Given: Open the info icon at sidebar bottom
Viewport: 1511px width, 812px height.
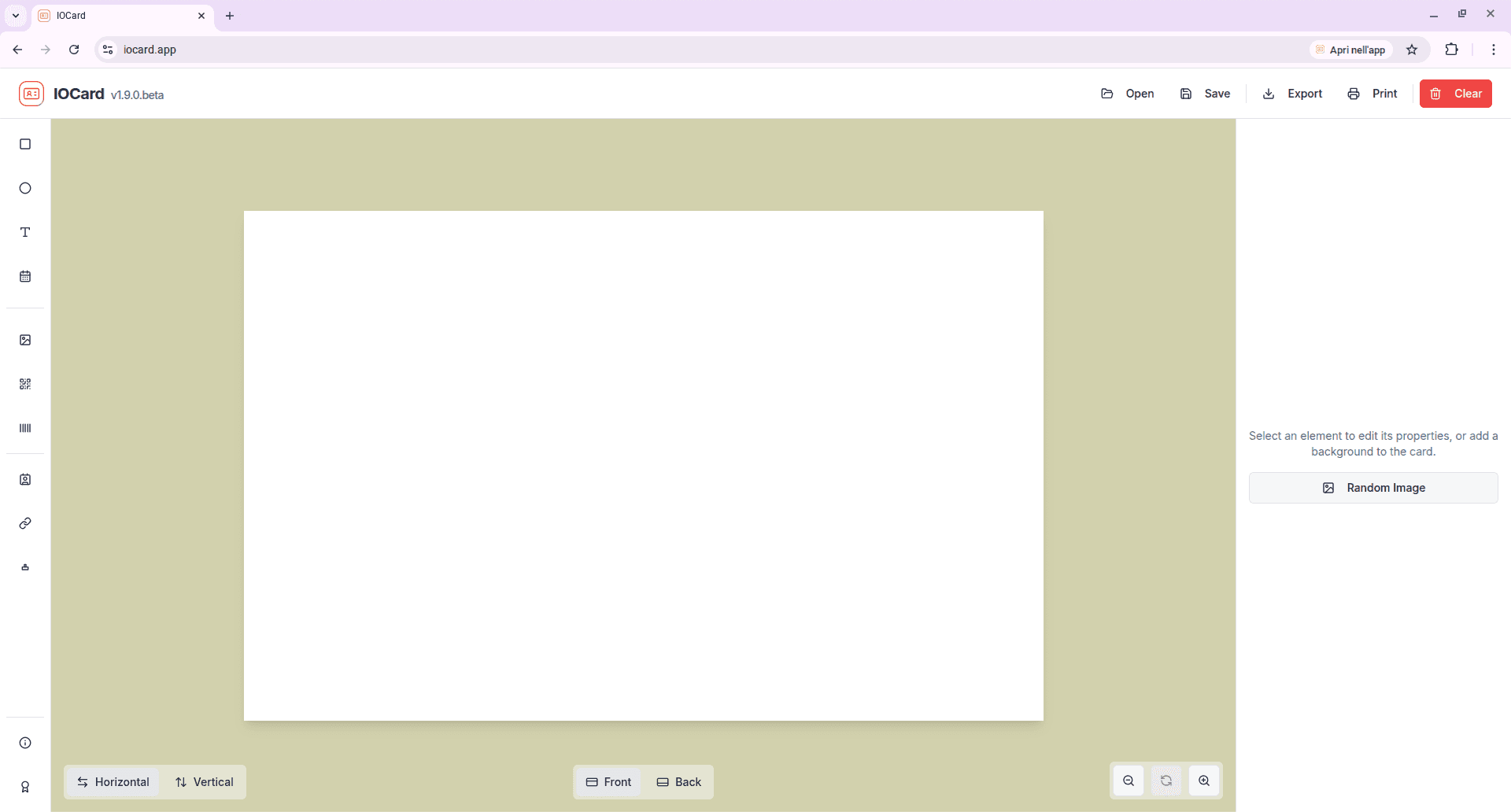Looking at the screenshot, I should point(25,743).
